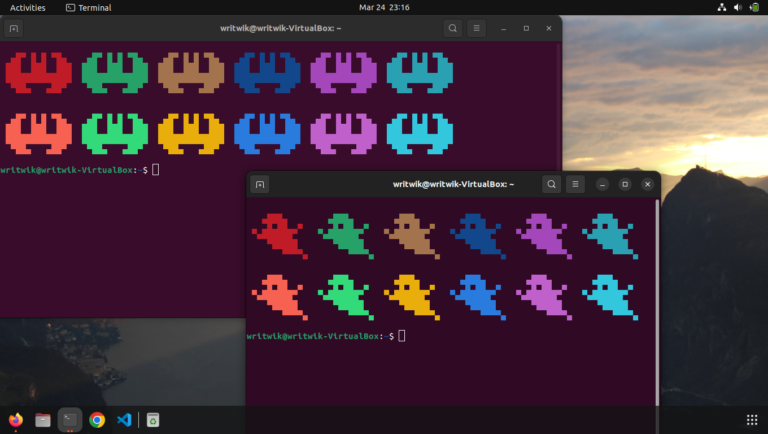Image resolution: width=768 pixels, height=434 pixels.
Task: Search in the front terminal window
Action: pos(552,184)
